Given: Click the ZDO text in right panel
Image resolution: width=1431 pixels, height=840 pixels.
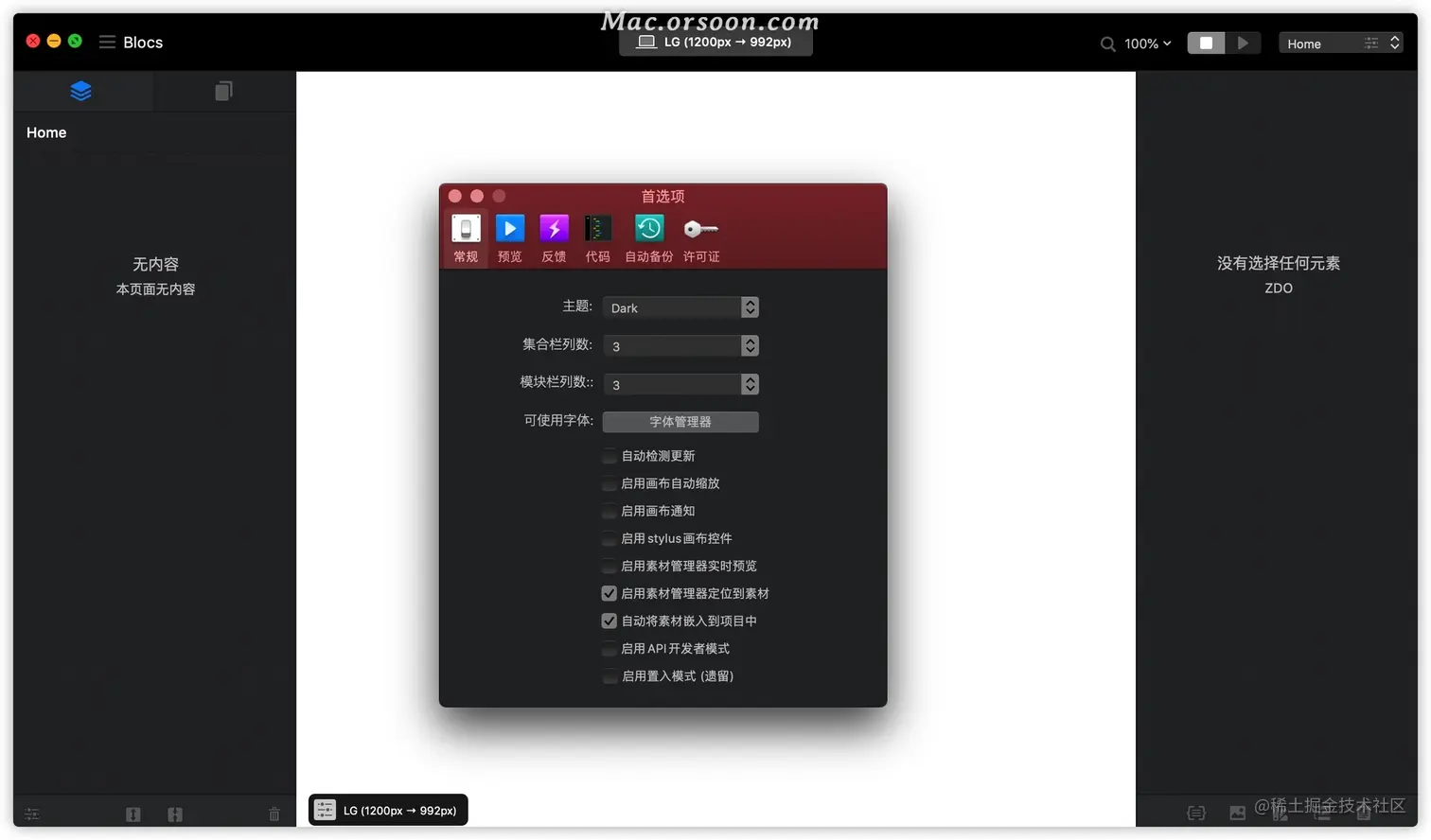Looking at the screenshot, I should click(x=1279, y=289).
